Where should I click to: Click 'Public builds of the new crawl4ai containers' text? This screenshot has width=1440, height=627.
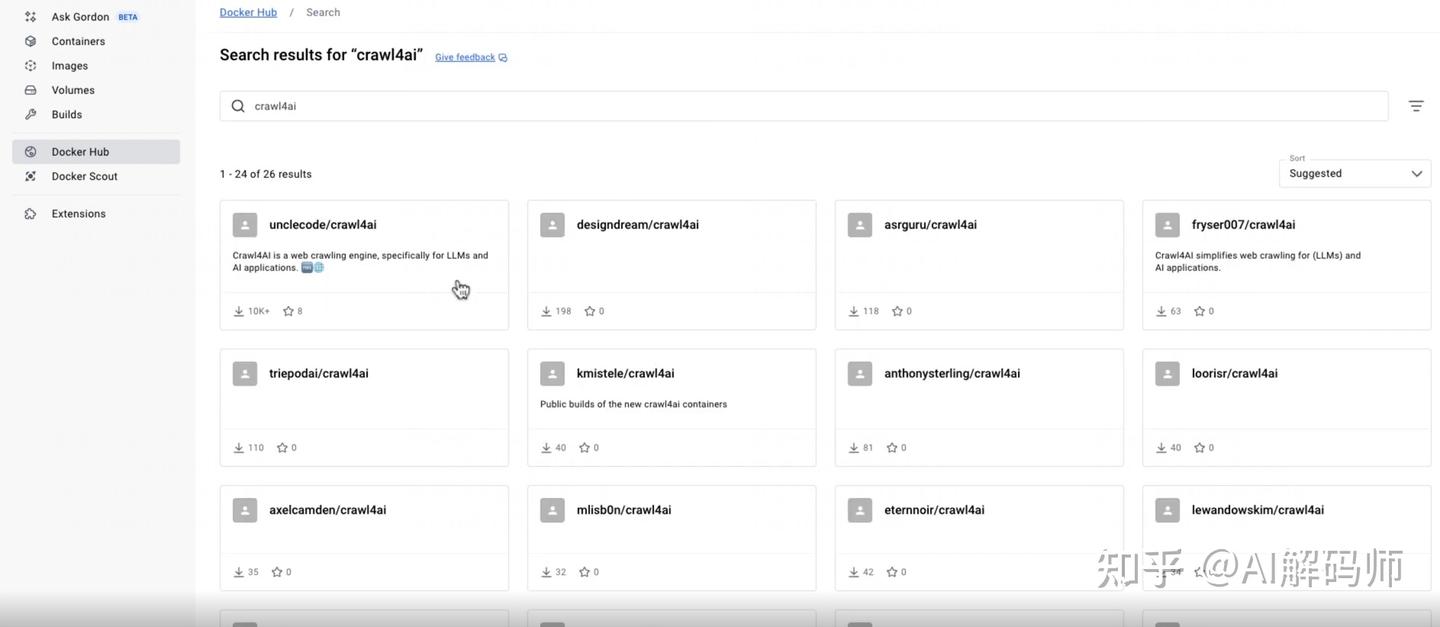(x=634, y=404)
